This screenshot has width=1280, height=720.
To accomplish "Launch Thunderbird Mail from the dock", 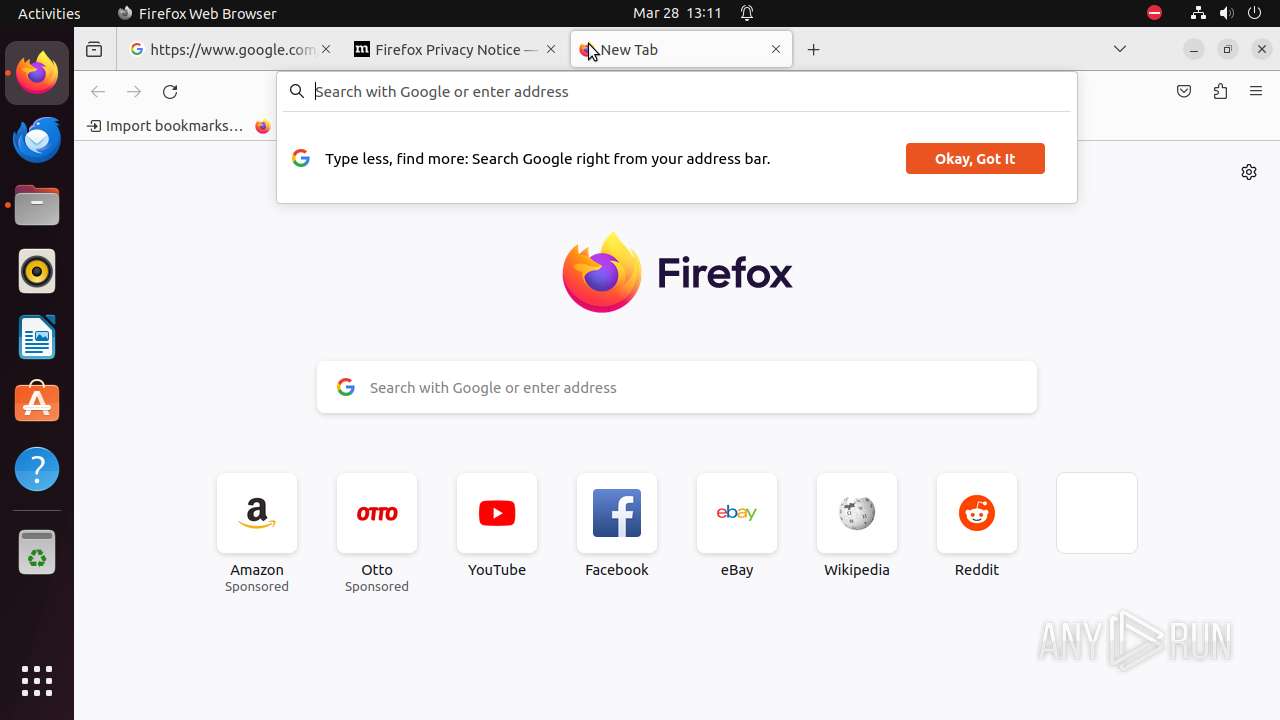I will tap(37, 139).
